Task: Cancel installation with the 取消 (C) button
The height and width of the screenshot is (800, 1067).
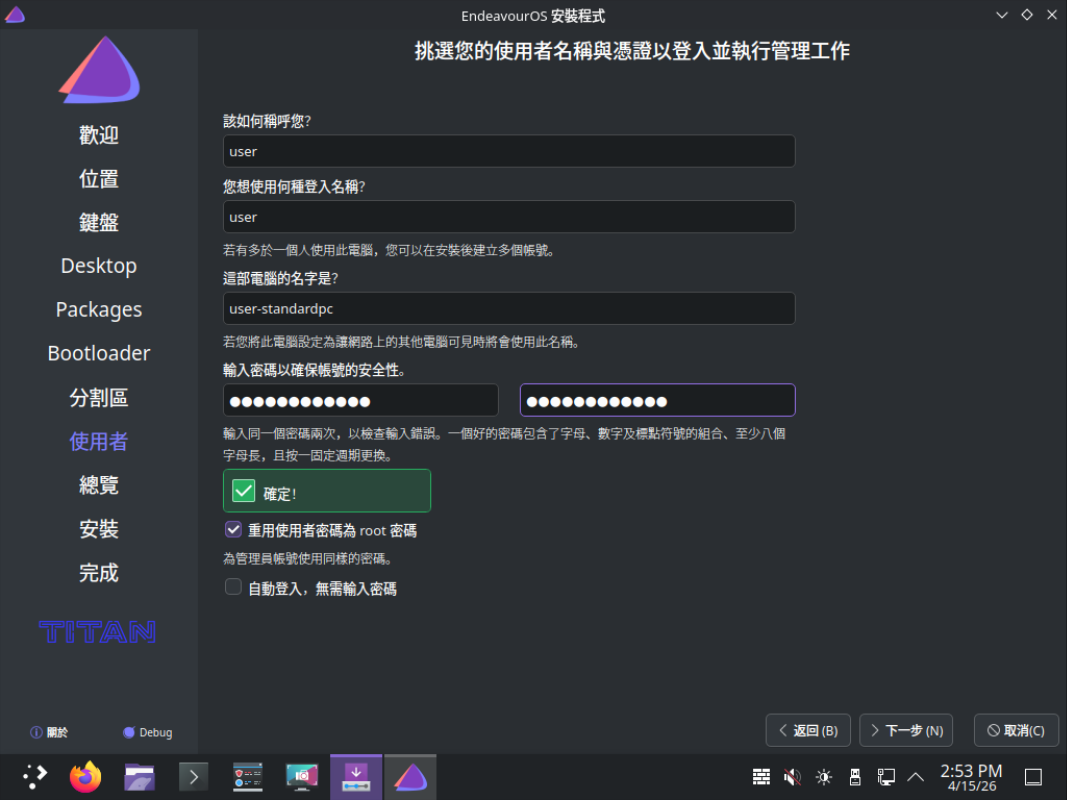Action: [x=1016, y=730]
